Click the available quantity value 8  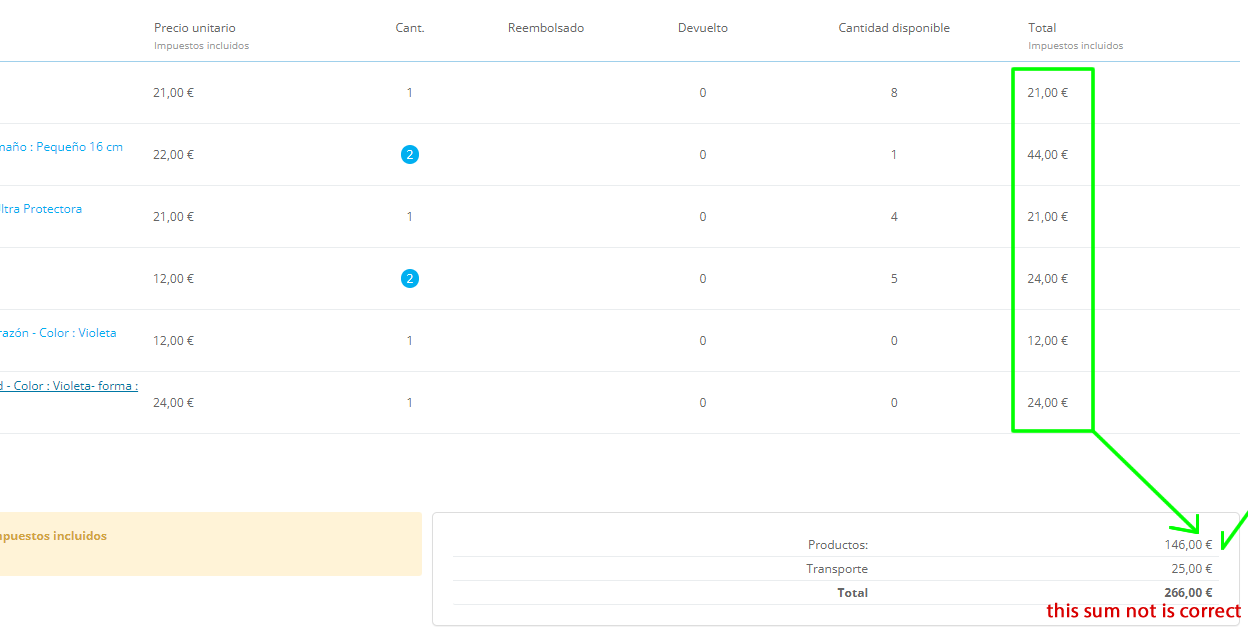pyautogui.click(x=894, y=93)
